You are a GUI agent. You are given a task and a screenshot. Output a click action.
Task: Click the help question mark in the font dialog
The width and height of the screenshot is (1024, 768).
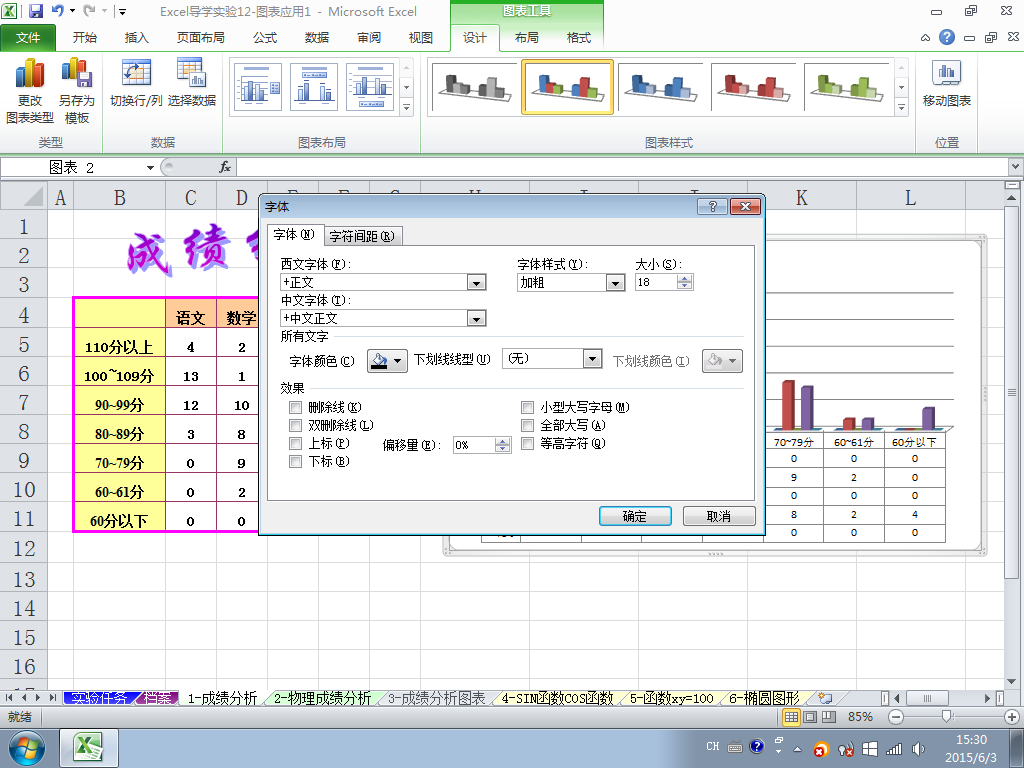[712, 206]
